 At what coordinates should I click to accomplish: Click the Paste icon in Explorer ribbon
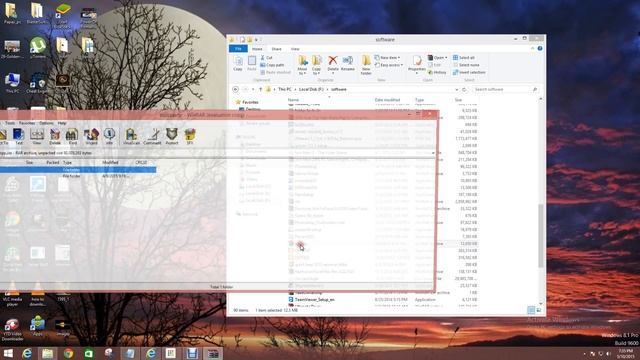point(252,64)
